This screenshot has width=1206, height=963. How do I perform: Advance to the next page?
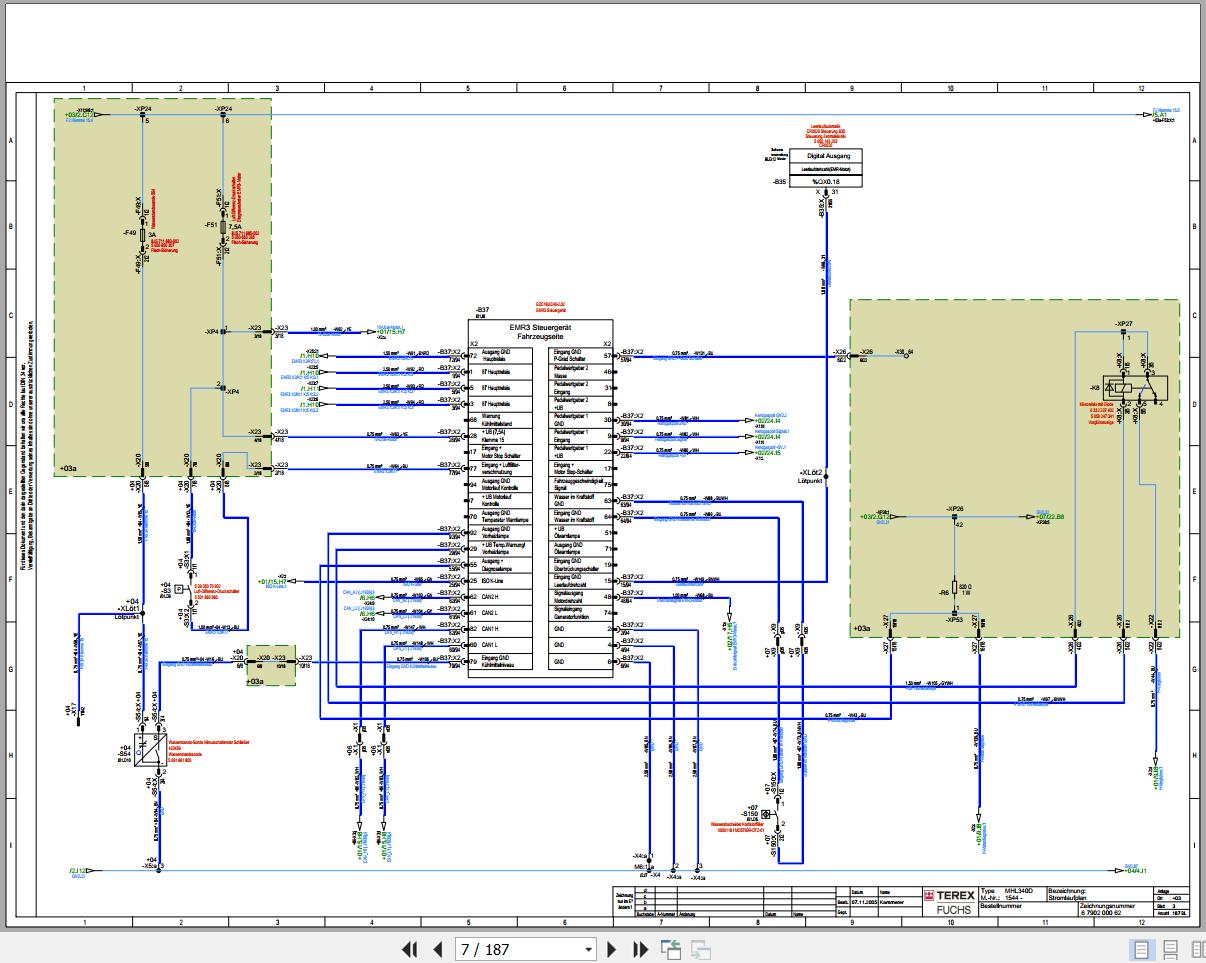coord(612,949)
